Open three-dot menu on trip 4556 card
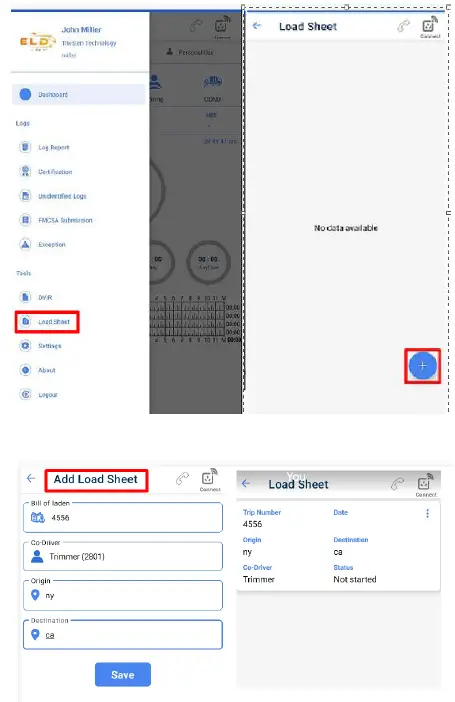 click(427, 513)
